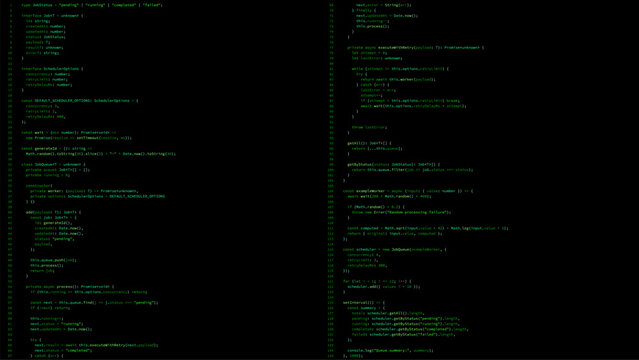Click the 'const scheduler = new JobQueue' line
This screenshot has height=360, width=639.
pos(394,249)
